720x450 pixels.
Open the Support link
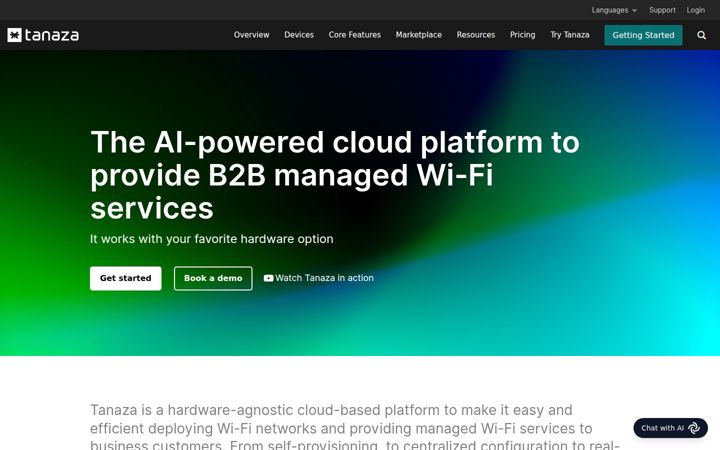point(662,10)
